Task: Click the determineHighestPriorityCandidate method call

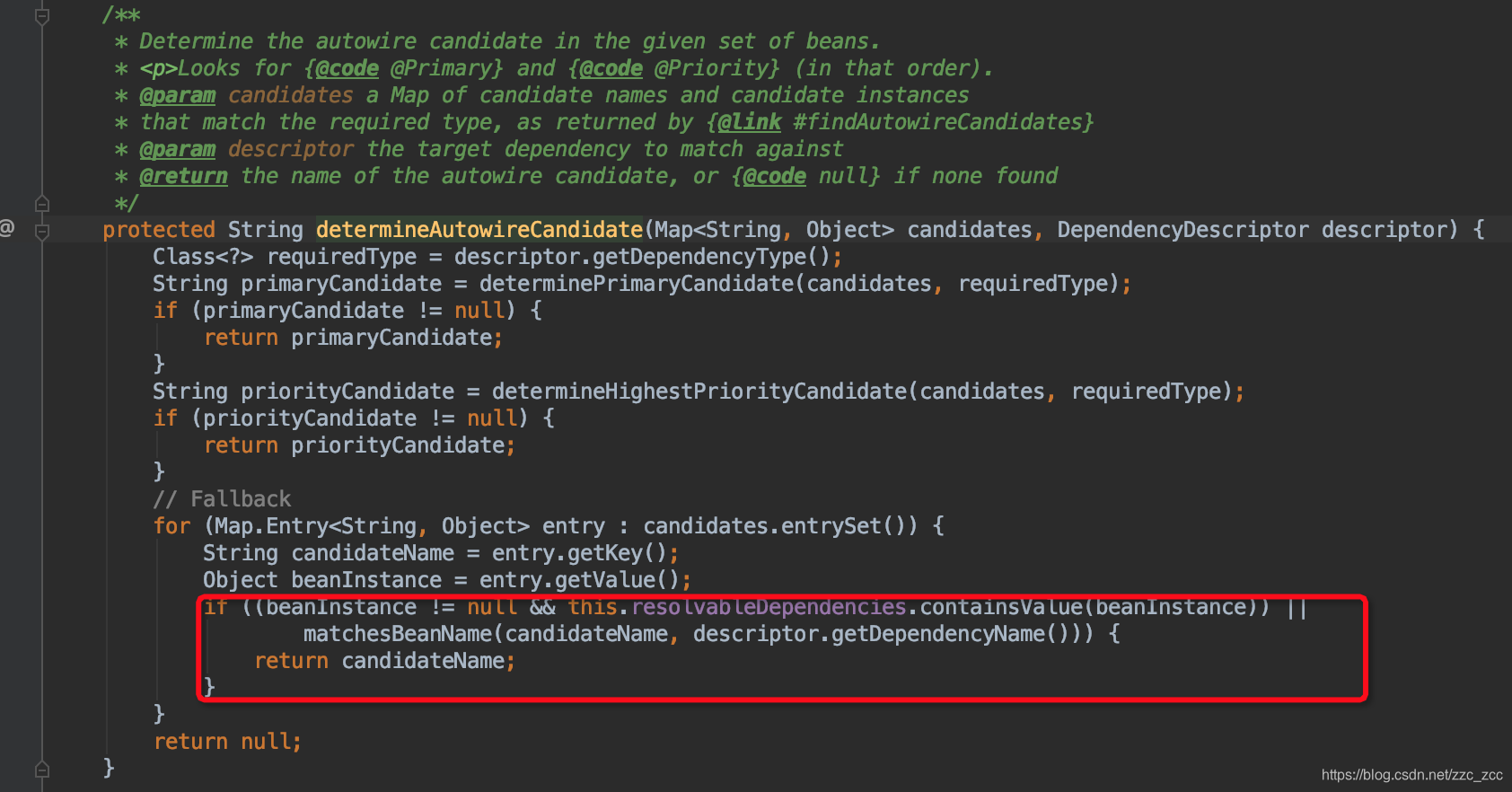Action: [x=699, y=392]
